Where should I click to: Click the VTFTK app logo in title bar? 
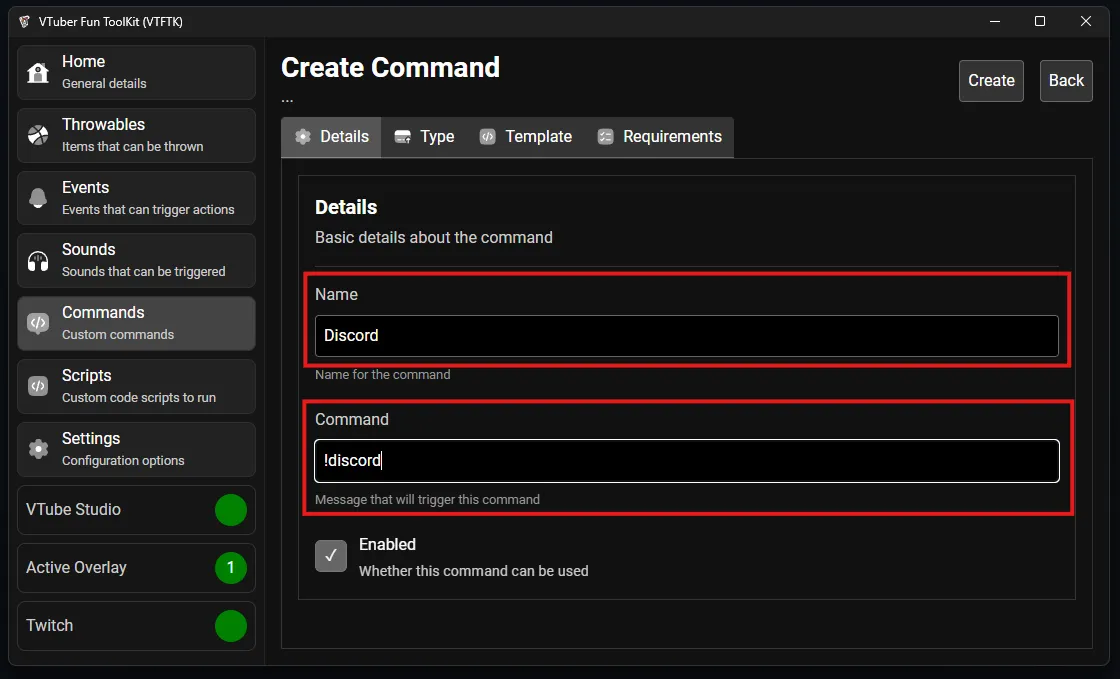click(24, 21)
